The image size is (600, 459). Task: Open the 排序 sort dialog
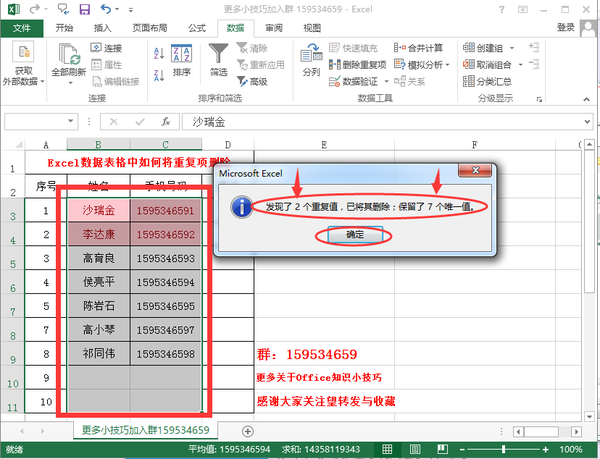[x=181, y=60]
